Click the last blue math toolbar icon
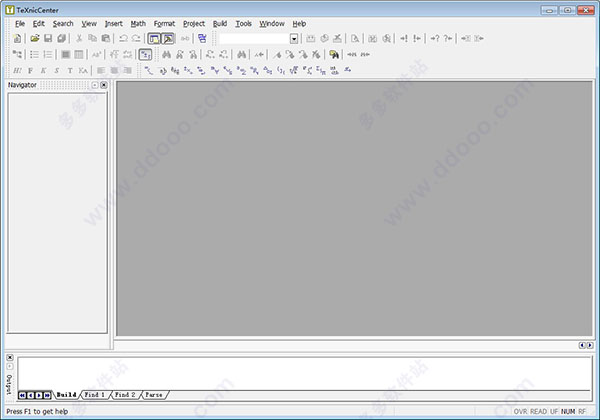The image size is (600, 420). pos(347,70)
